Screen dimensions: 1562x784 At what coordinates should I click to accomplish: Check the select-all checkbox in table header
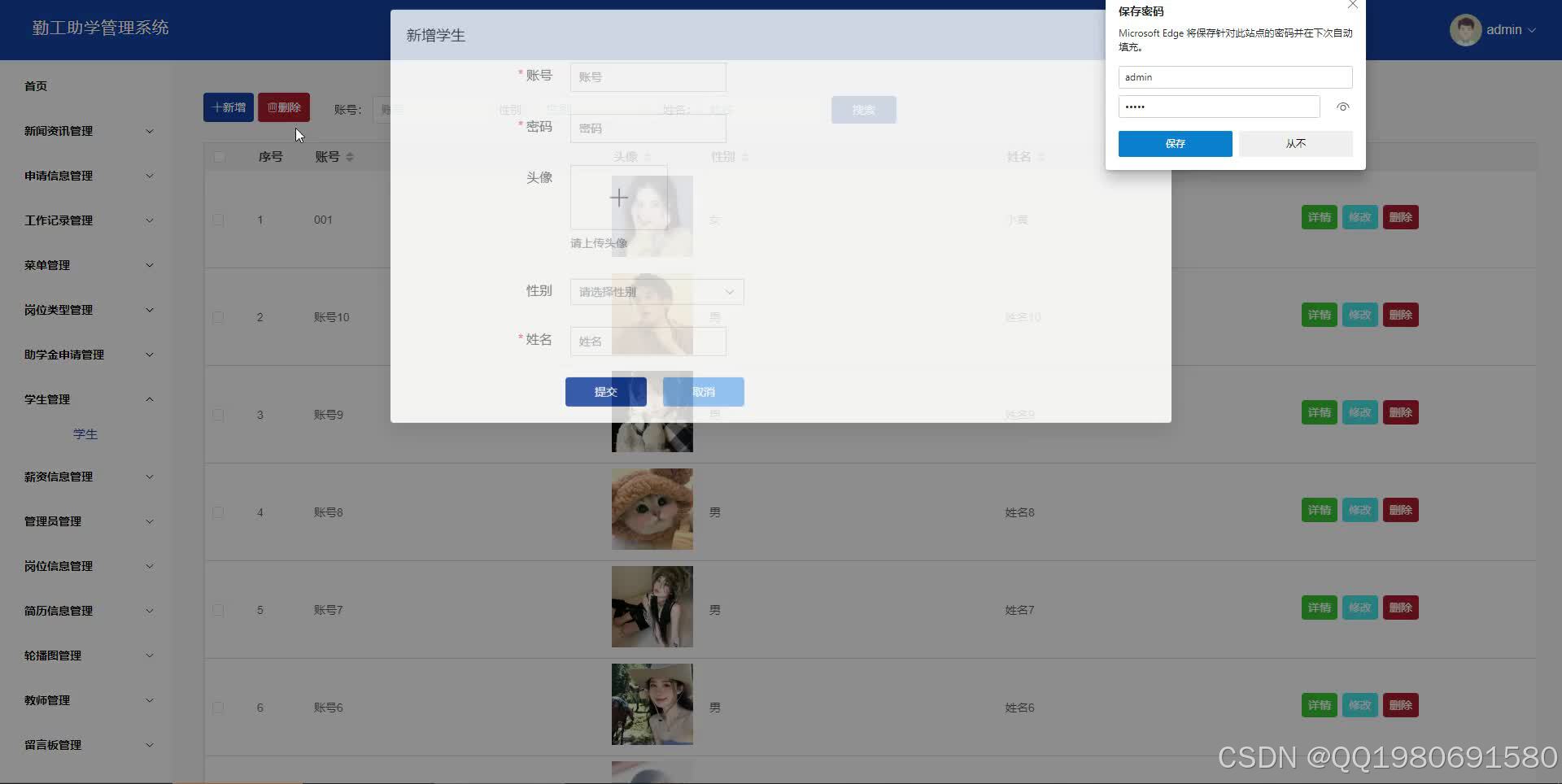[218, 156]
